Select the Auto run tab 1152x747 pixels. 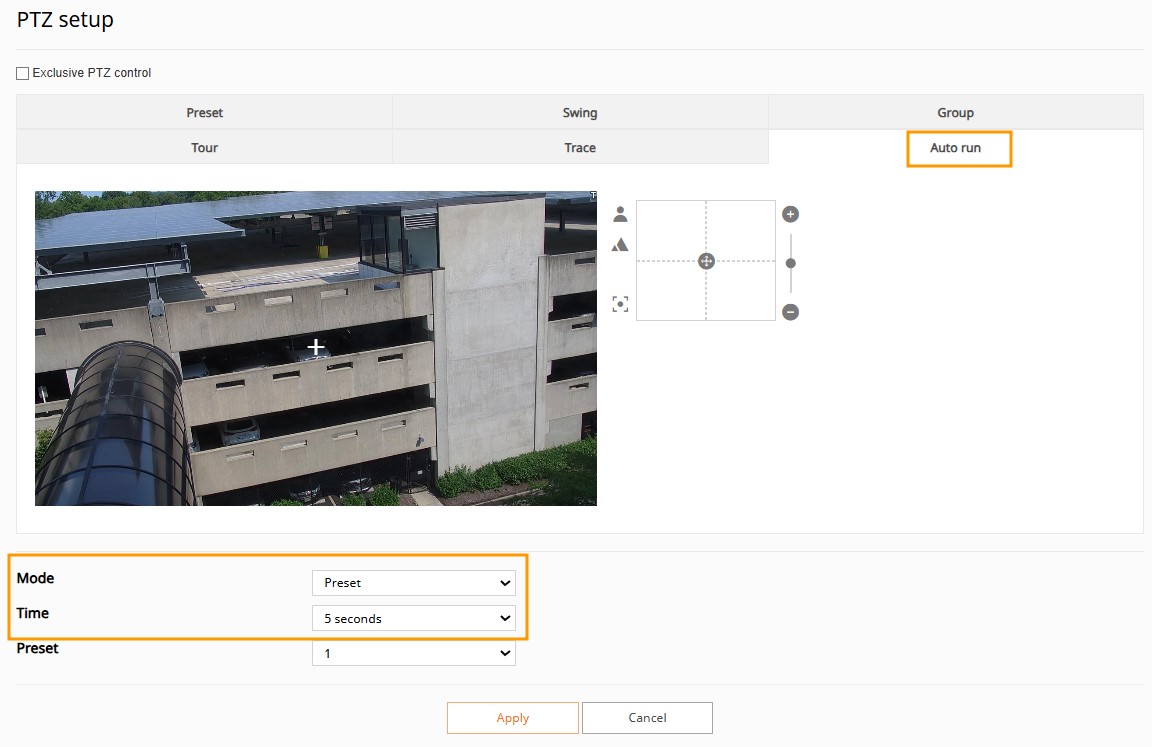pyautogui.click(x=955, y=148)
